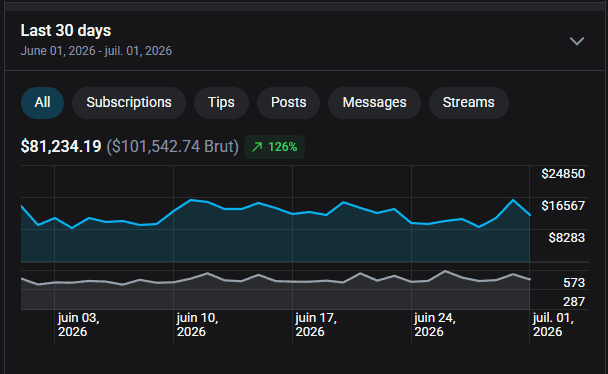Click the juil. 01, 2026 date label
The height and width of the screenshot is (374, 608).
[553, 325]
